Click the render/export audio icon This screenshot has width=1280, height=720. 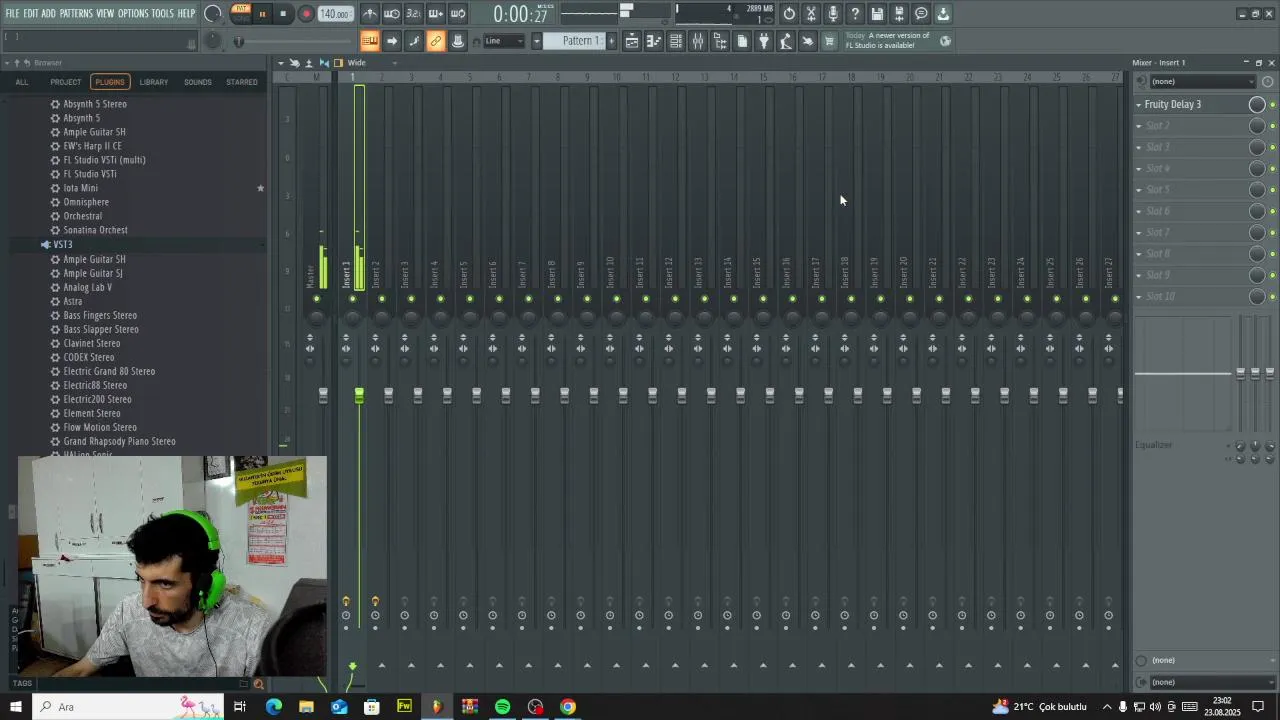coord(899,14)
